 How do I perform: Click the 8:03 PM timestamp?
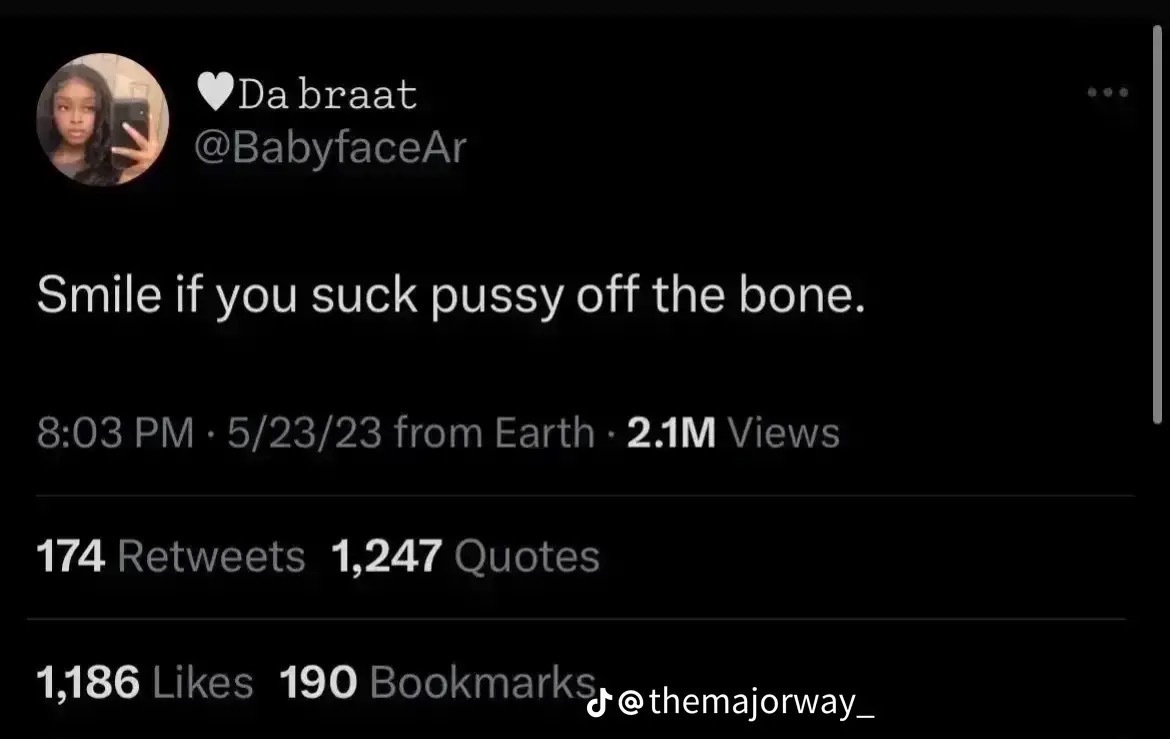[x=115, y=433]
